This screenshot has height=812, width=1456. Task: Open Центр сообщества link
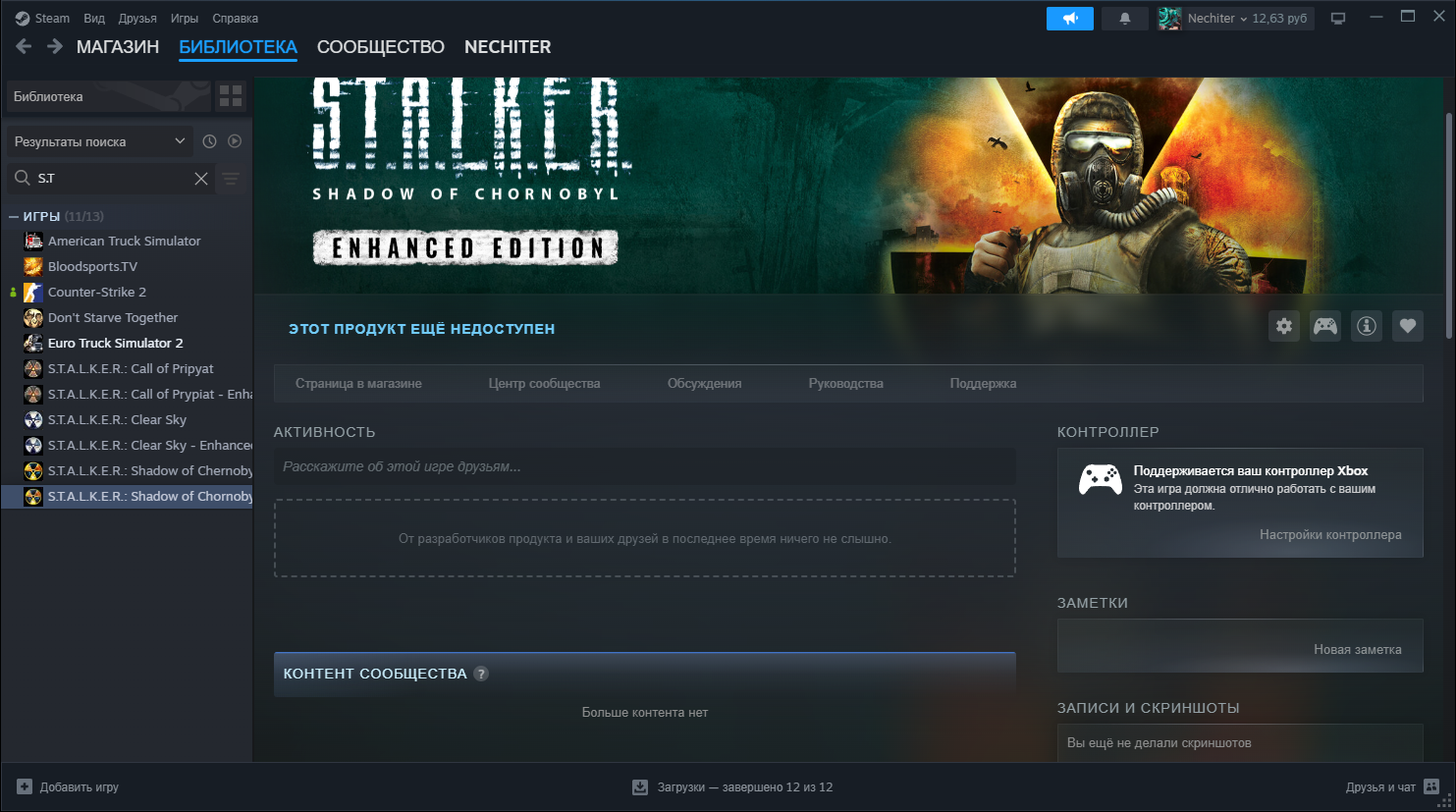pos(544,384)
